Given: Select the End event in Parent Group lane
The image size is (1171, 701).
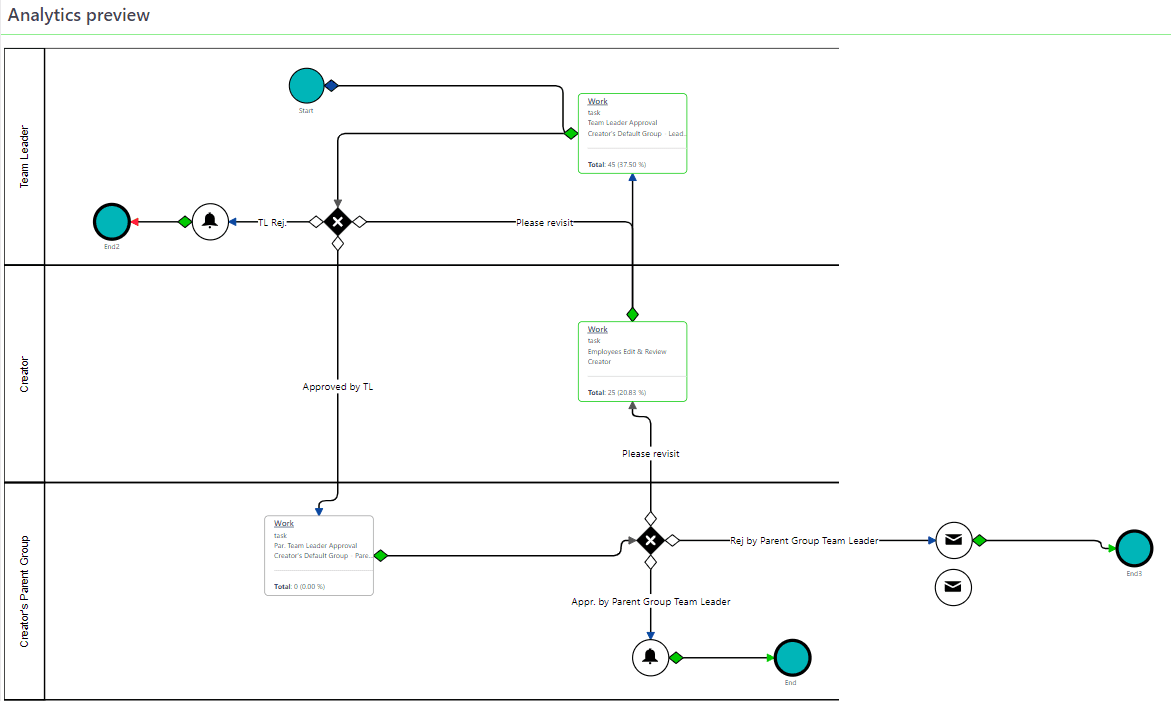Looking at the screenshot, I should tap(791, 658).
